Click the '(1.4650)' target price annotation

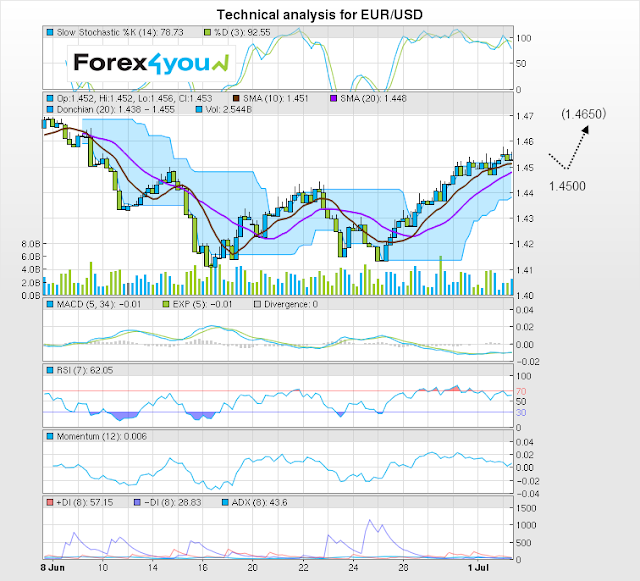(x=584, y=114)
